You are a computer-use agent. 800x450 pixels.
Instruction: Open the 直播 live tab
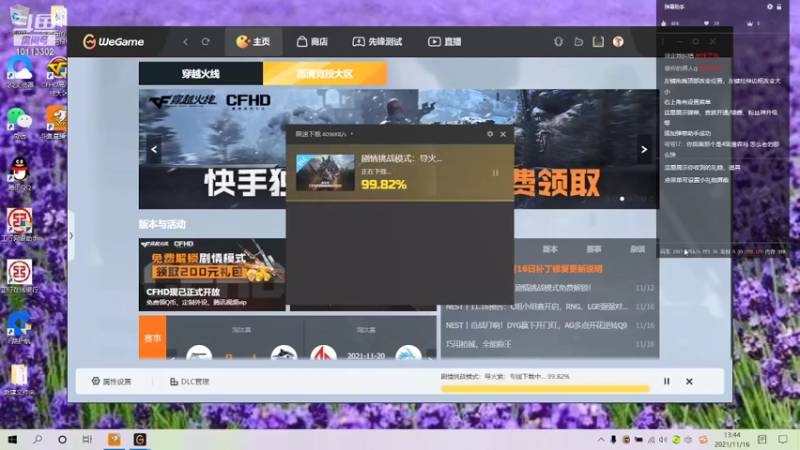coord(445,41)
